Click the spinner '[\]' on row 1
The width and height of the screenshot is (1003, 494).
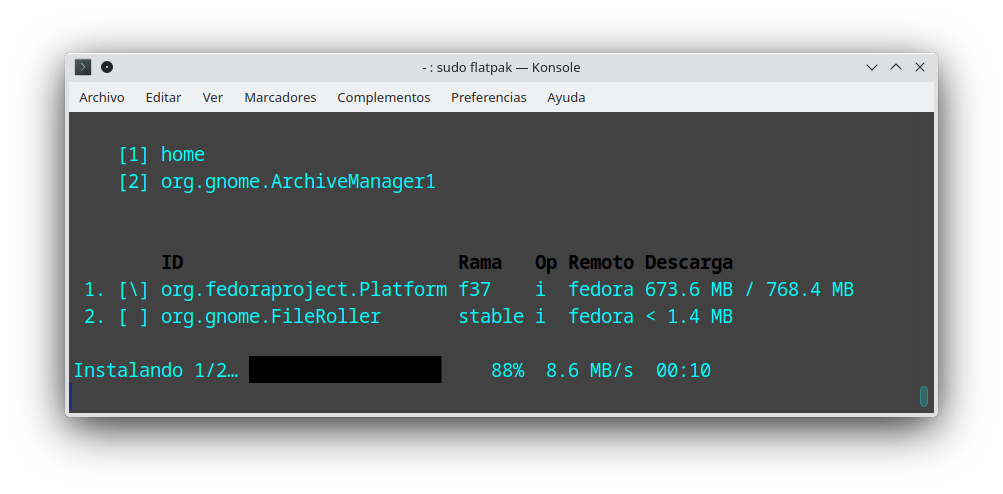(x=134, y=290)
